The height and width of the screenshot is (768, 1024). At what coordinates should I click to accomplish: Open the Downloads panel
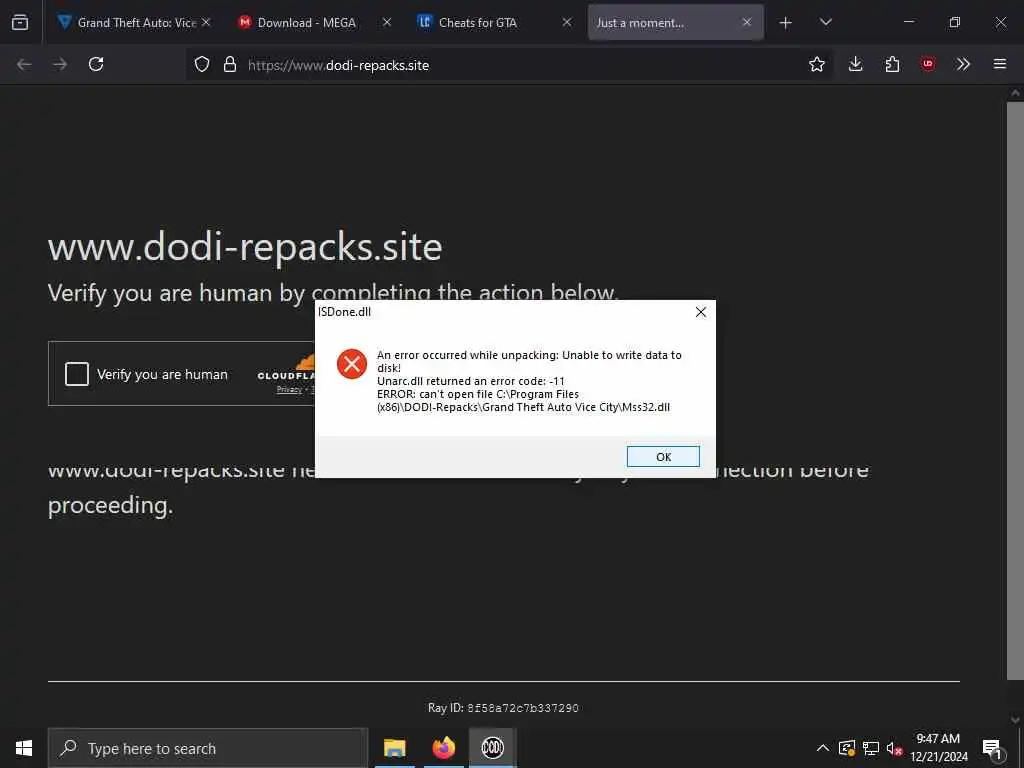856,64
